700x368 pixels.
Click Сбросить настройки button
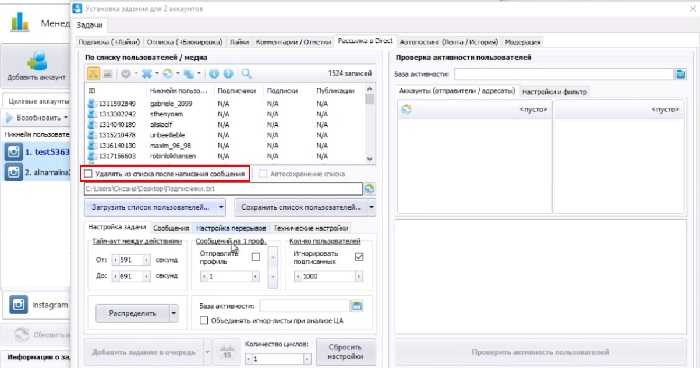[x=345, y=352]
